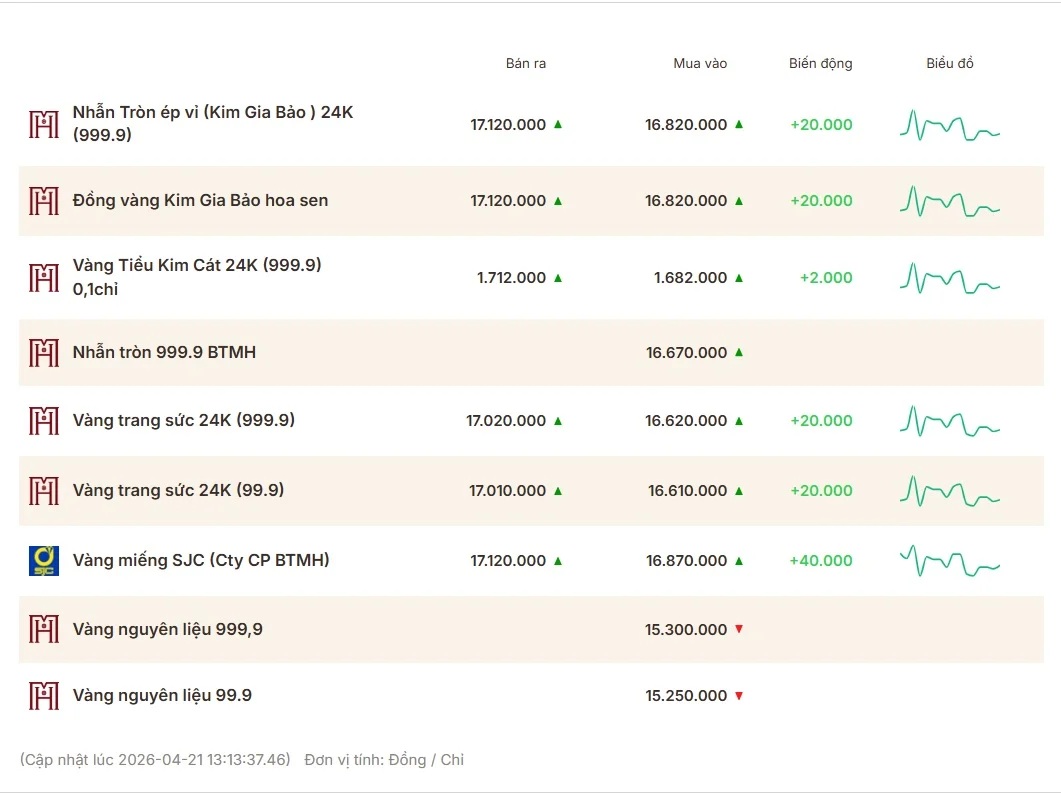
Task: Select Nhẫn tròn 999.9 BTMH product name
Action: (164, 352)
